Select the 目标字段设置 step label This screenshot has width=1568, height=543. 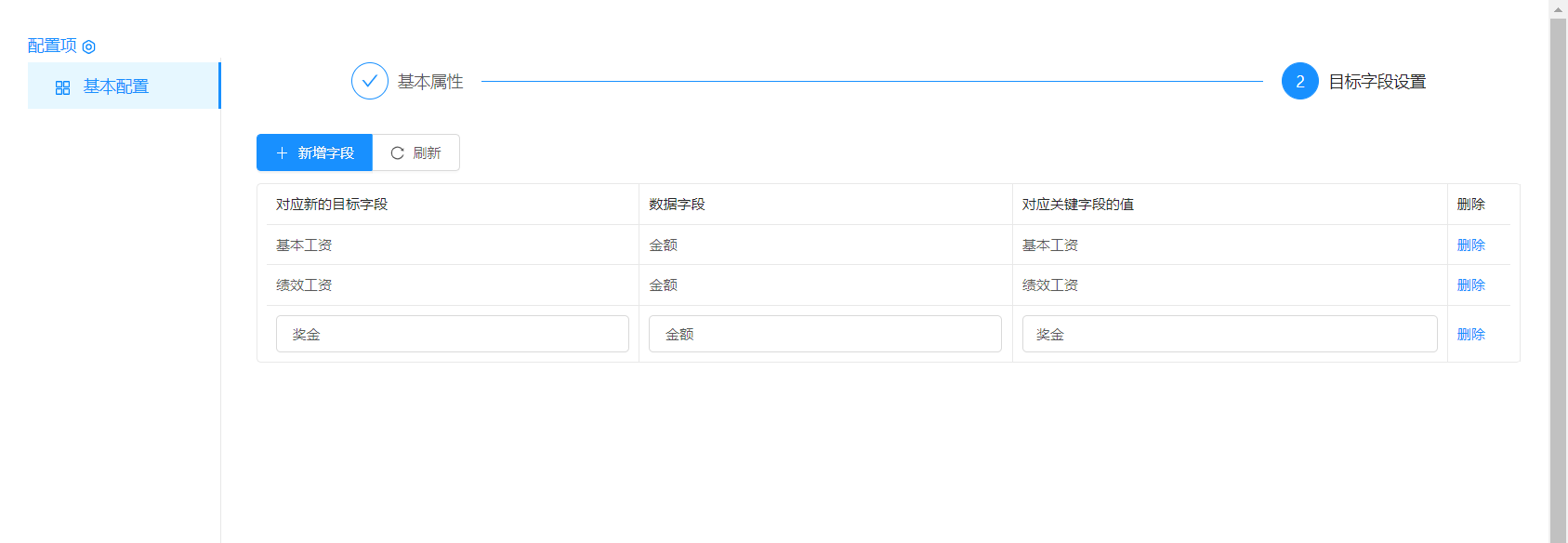(1377, 82)
